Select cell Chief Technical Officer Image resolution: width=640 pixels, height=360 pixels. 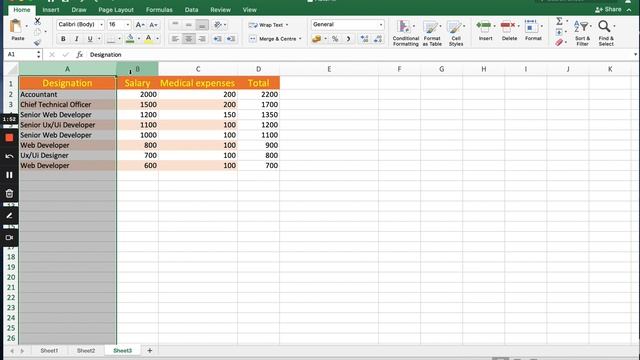point(67,104)
